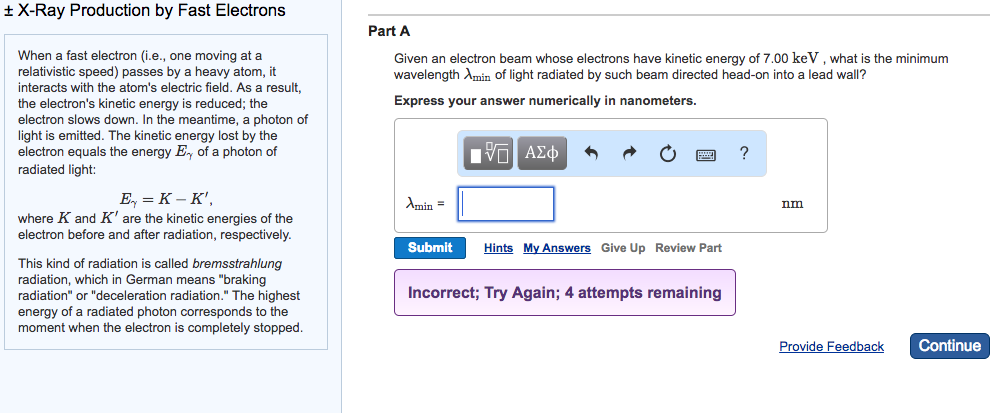Choose Give Up for Part A
The width and height of the screenshot is (1001, 413).
(x=623, y=248)
